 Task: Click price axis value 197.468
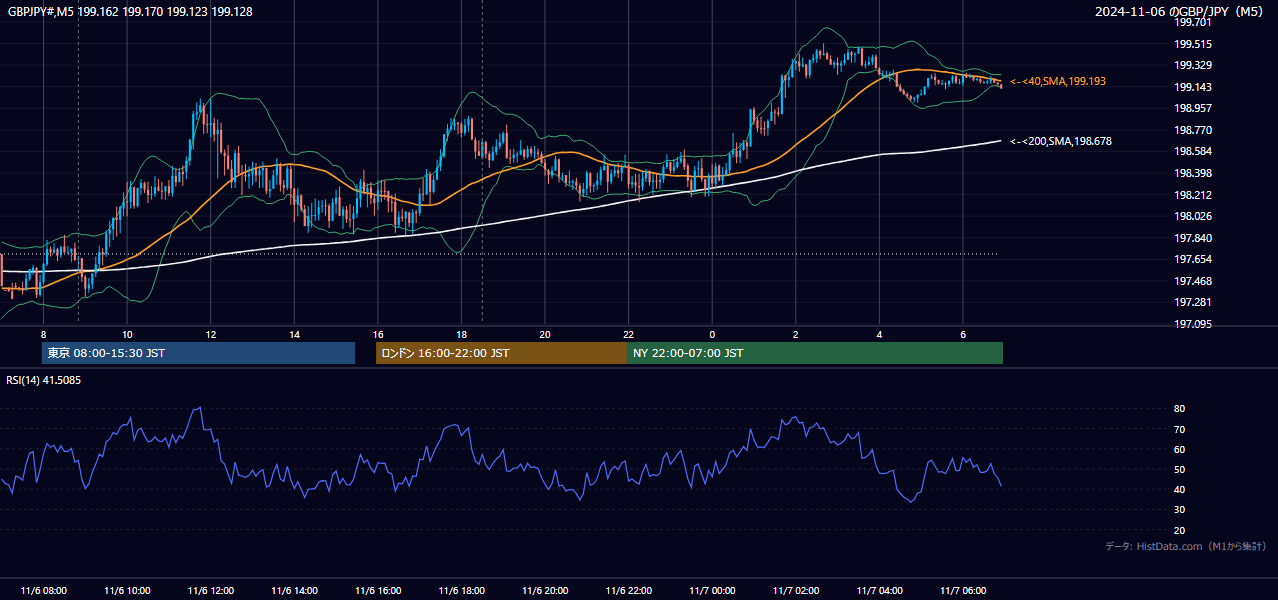pos(1193,281)
